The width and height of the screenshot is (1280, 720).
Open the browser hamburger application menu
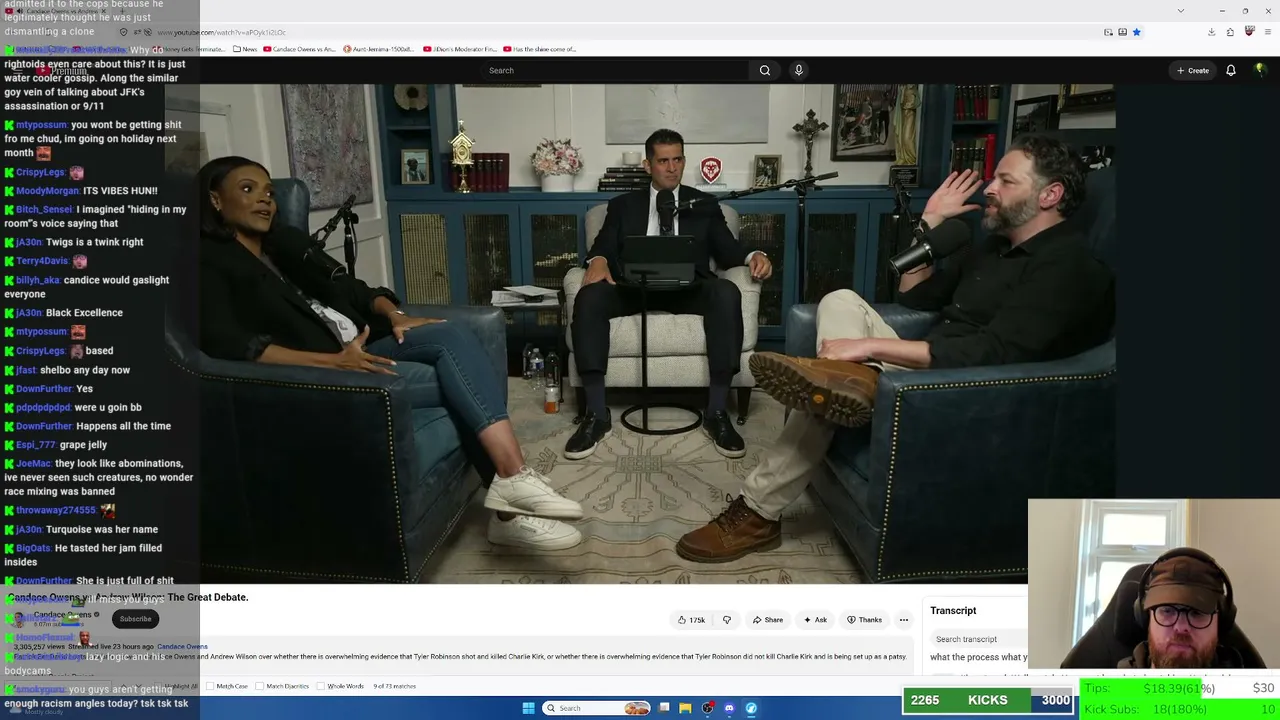click(x=1268, y=32)
